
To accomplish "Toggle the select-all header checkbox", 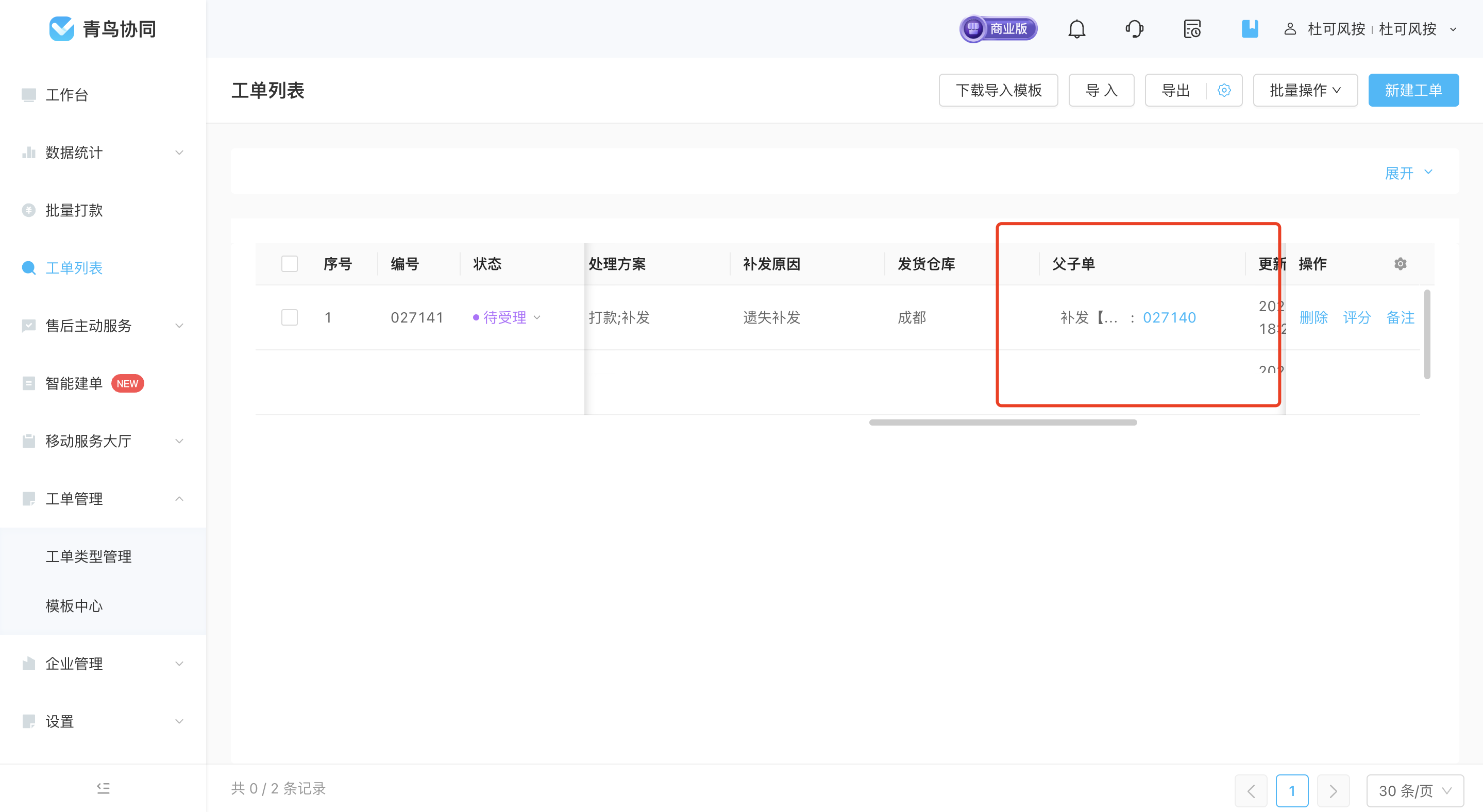I will click(x=290, y=264).
